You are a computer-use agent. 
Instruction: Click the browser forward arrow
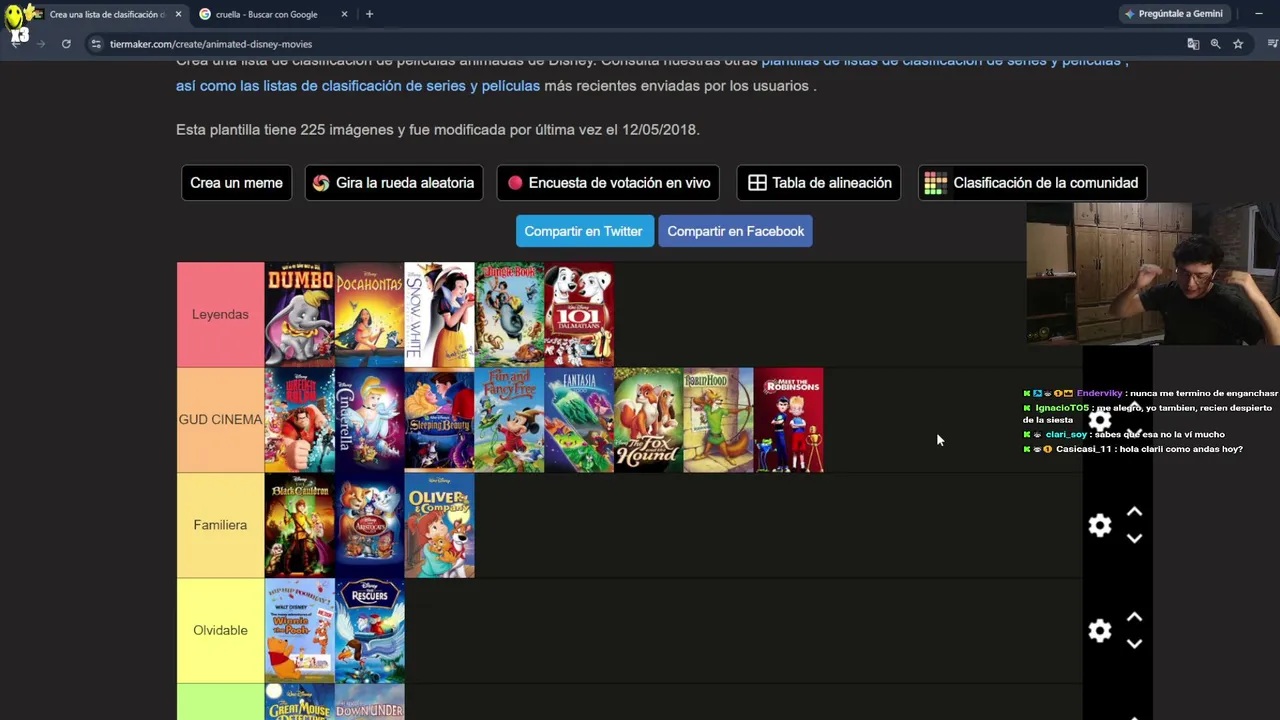click(40, 44)
